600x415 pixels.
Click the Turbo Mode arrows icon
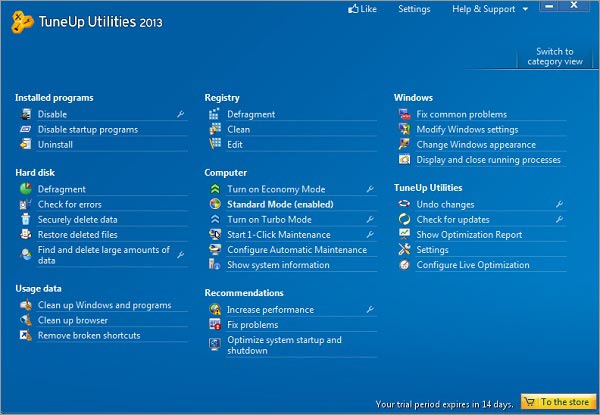pyautogui.click(x=215, y=219)
